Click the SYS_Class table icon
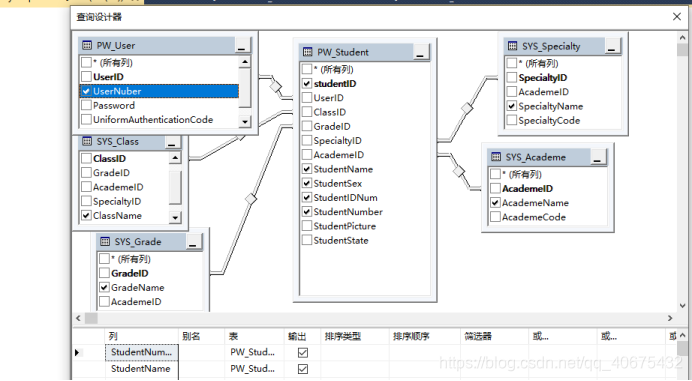The image size is (692, 381). [87, 142]
